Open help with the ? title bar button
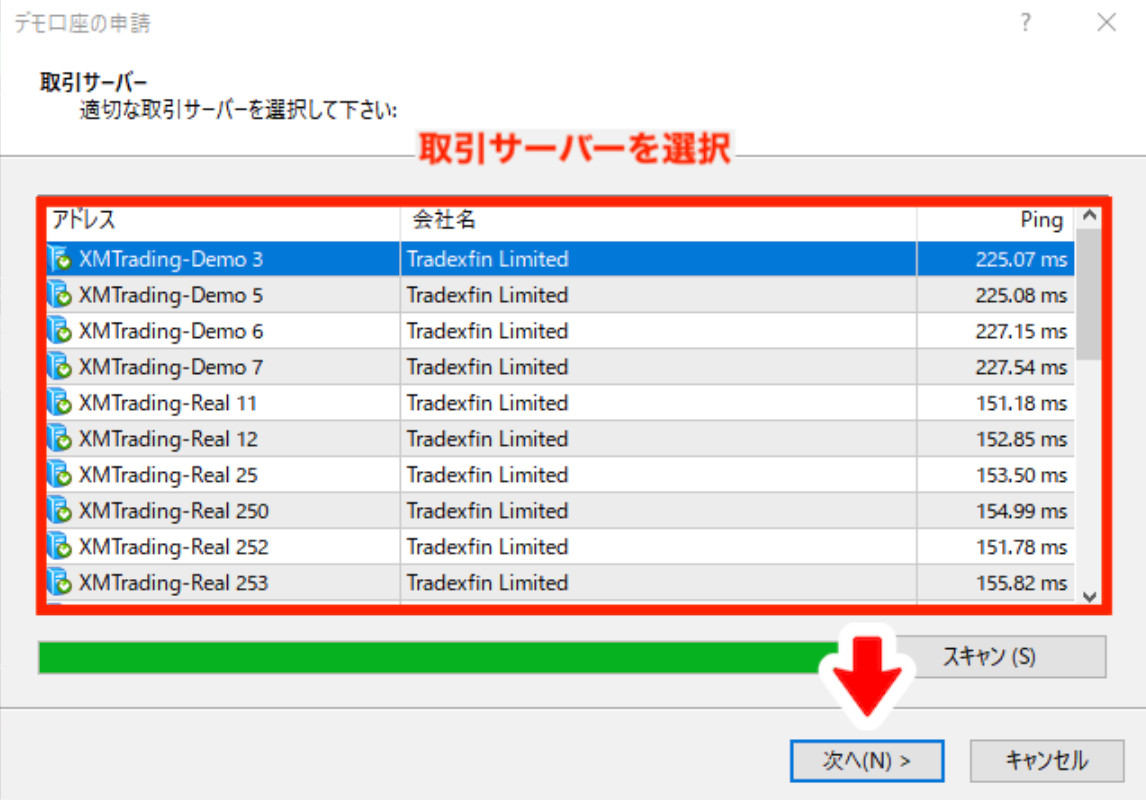Screen dimensions: 1146x800 pyautogui.click(x=1026, y=23)
